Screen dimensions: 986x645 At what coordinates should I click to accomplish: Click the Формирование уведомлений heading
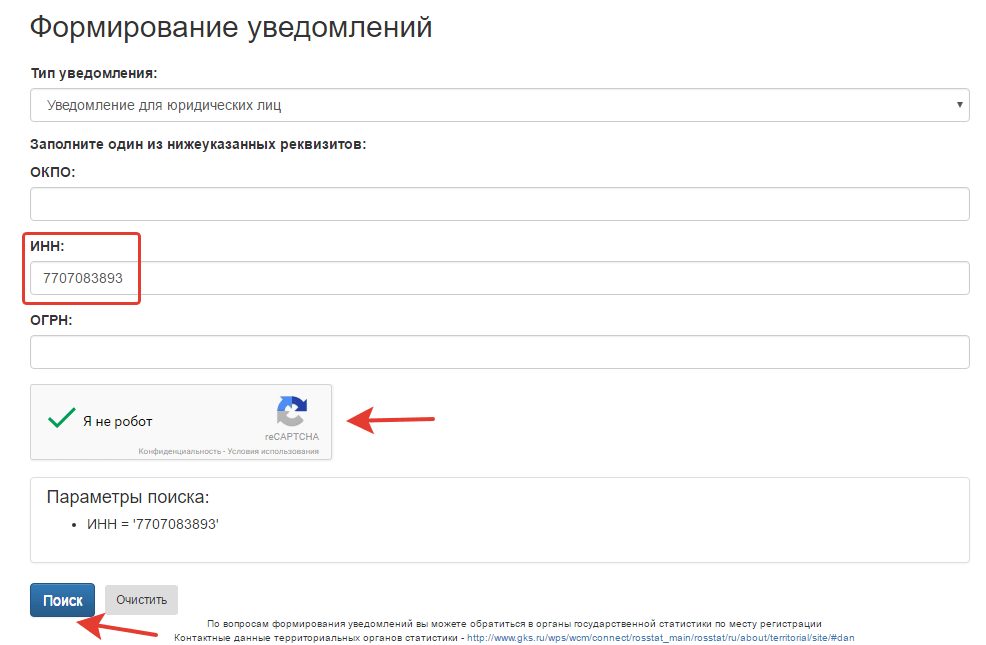click(231, 27)
